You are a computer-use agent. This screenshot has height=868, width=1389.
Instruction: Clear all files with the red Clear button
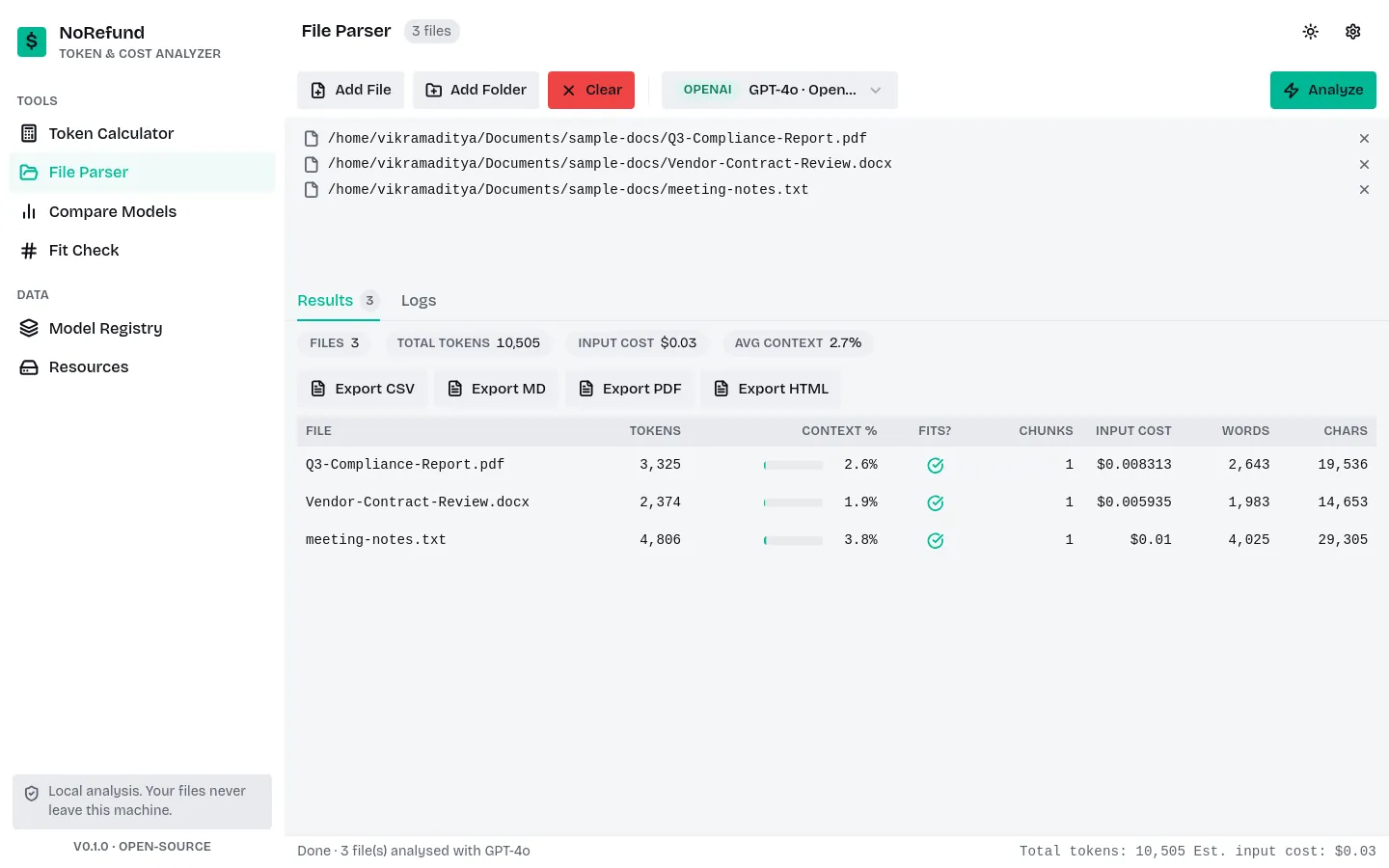591,90
